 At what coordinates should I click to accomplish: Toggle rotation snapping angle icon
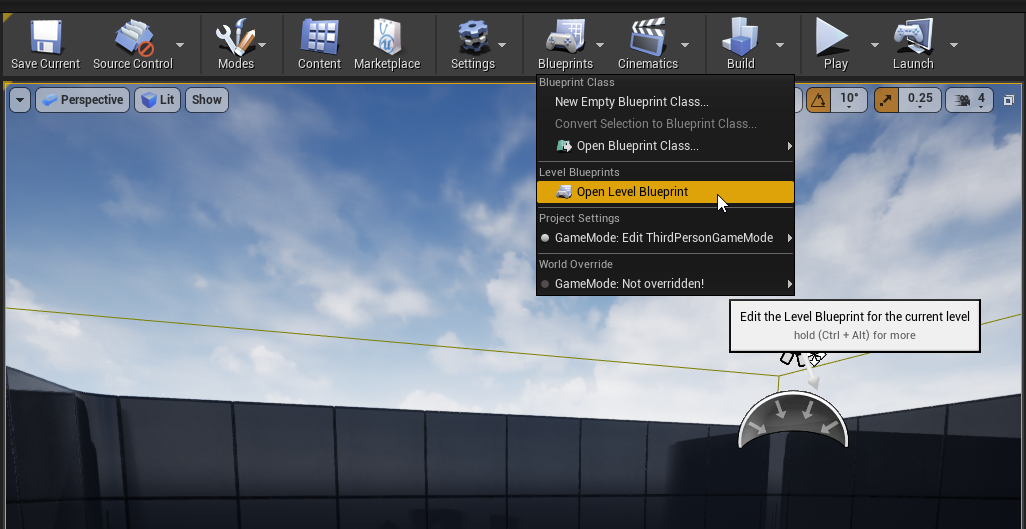818,100
